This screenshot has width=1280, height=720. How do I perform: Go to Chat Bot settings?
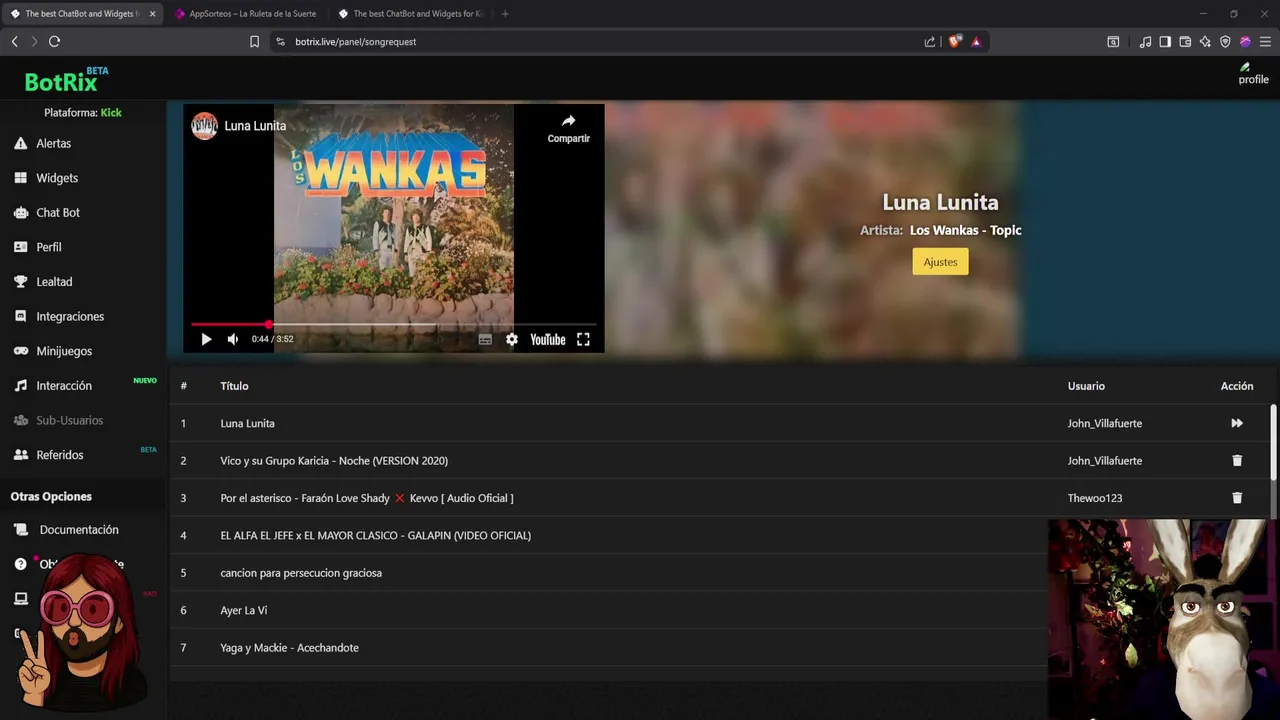pyautogui.click(x=57, y=212)
